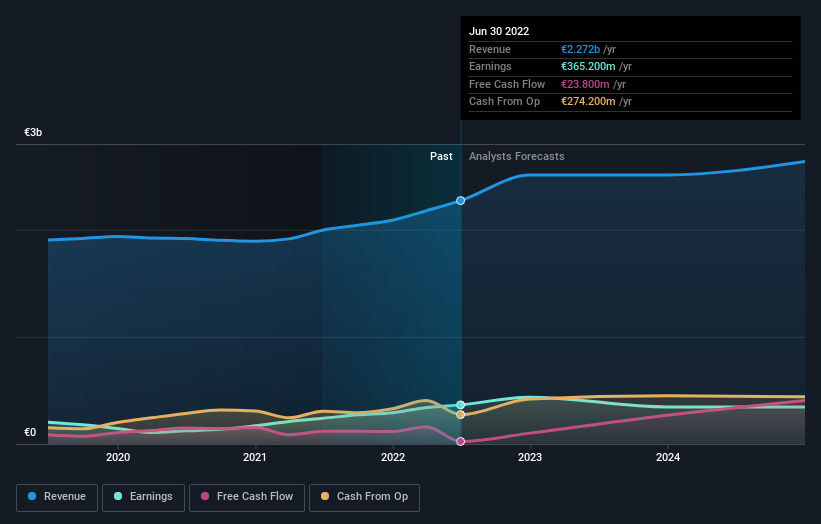Click the 2020 x-axis label

click(118, 457)
